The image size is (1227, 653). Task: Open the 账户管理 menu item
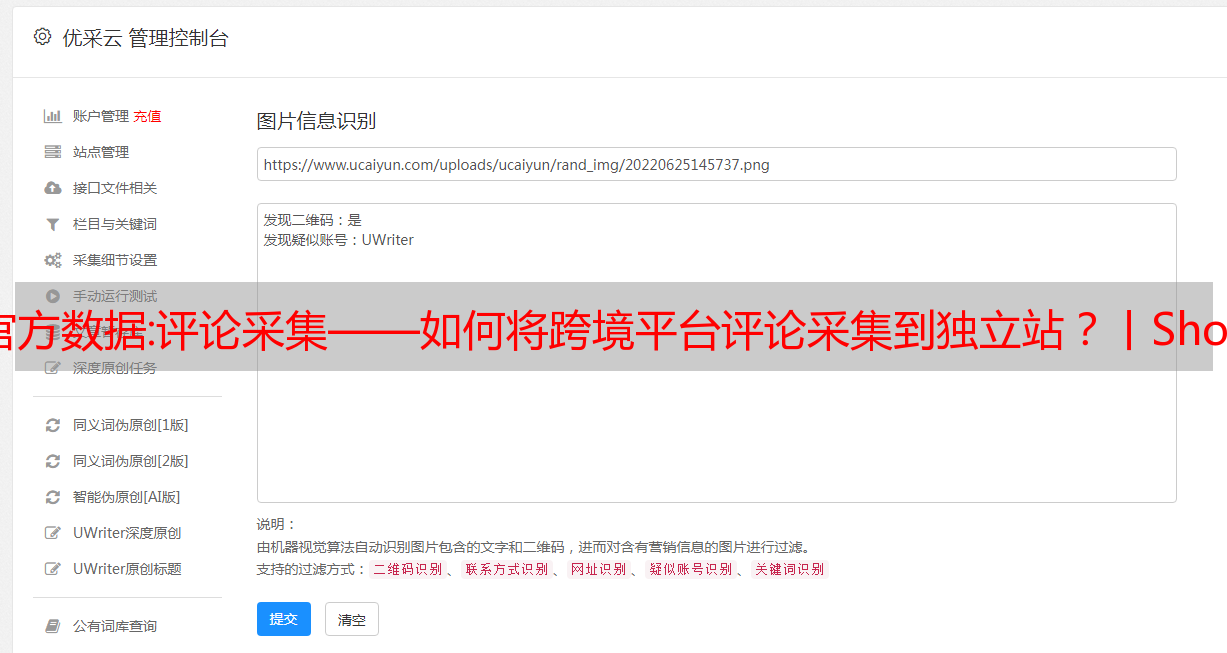101,116
